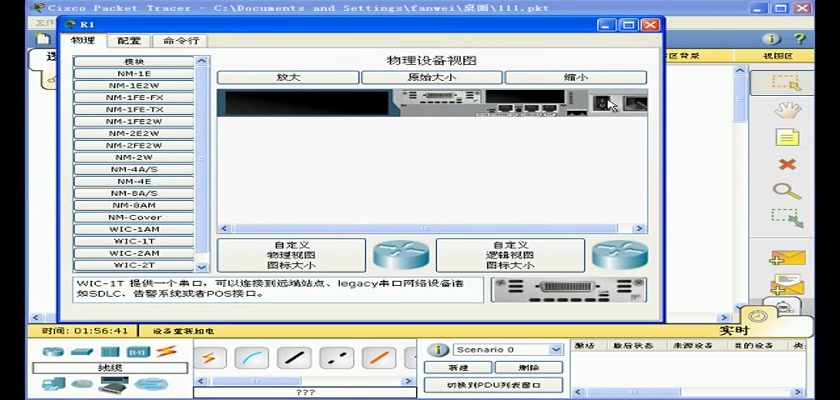The image size is (840, 400).
Task: Switch to the 配置 tab
Action: tap(129, 41)
